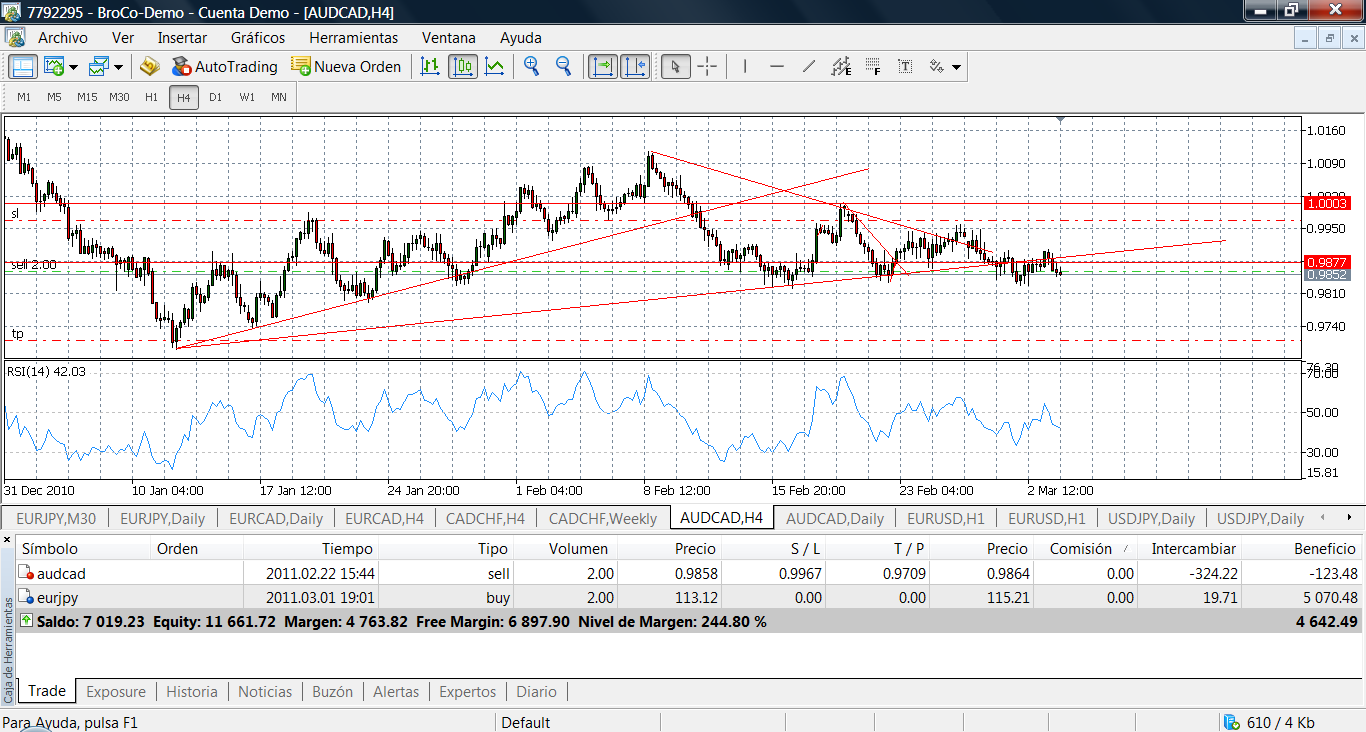Switch to the EURUSD,H1 chart tab
The image size is (1366, 732).
point(946,518)
